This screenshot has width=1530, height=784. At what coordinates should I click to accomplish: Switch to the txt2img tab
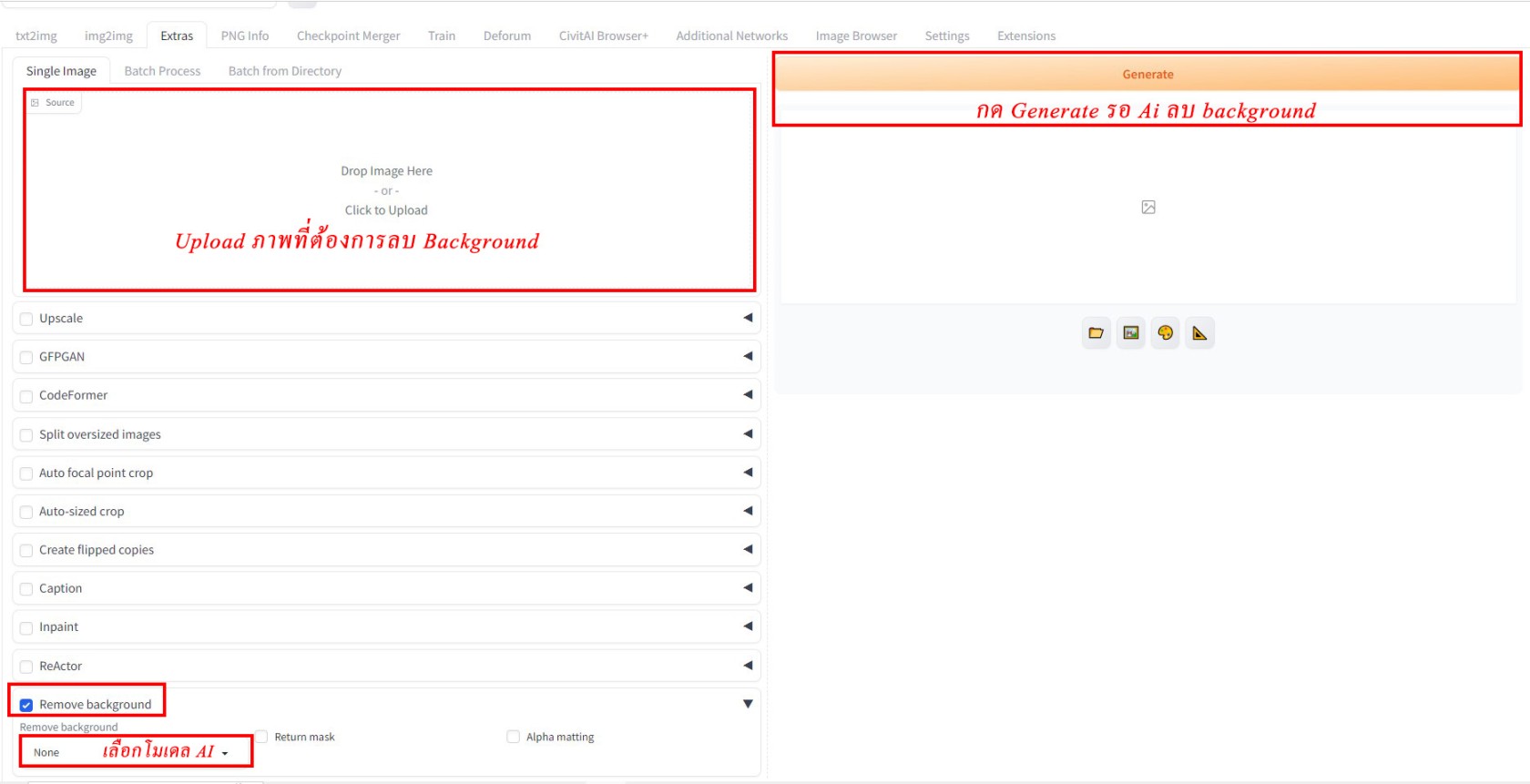pyautogui.click(x=36, y=36)
